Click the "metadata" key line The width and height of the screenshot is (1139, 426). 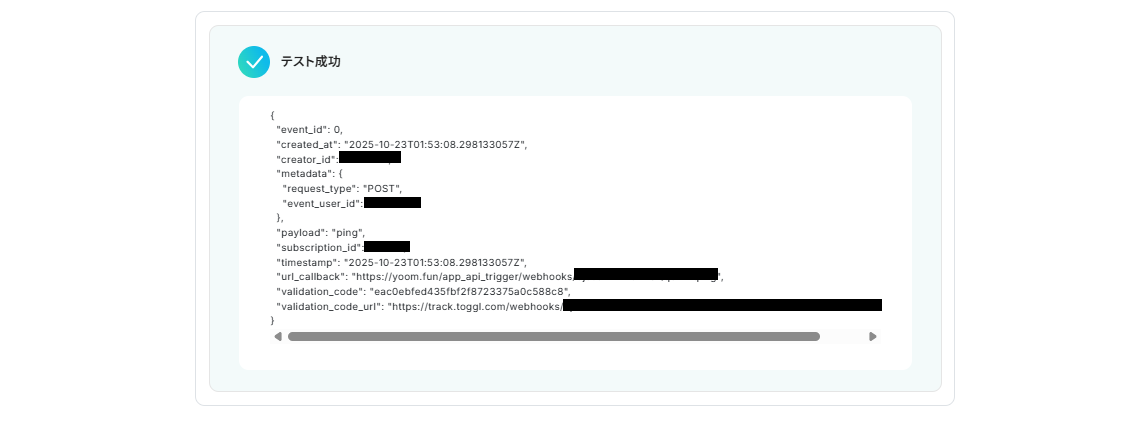tap(309, 174)
